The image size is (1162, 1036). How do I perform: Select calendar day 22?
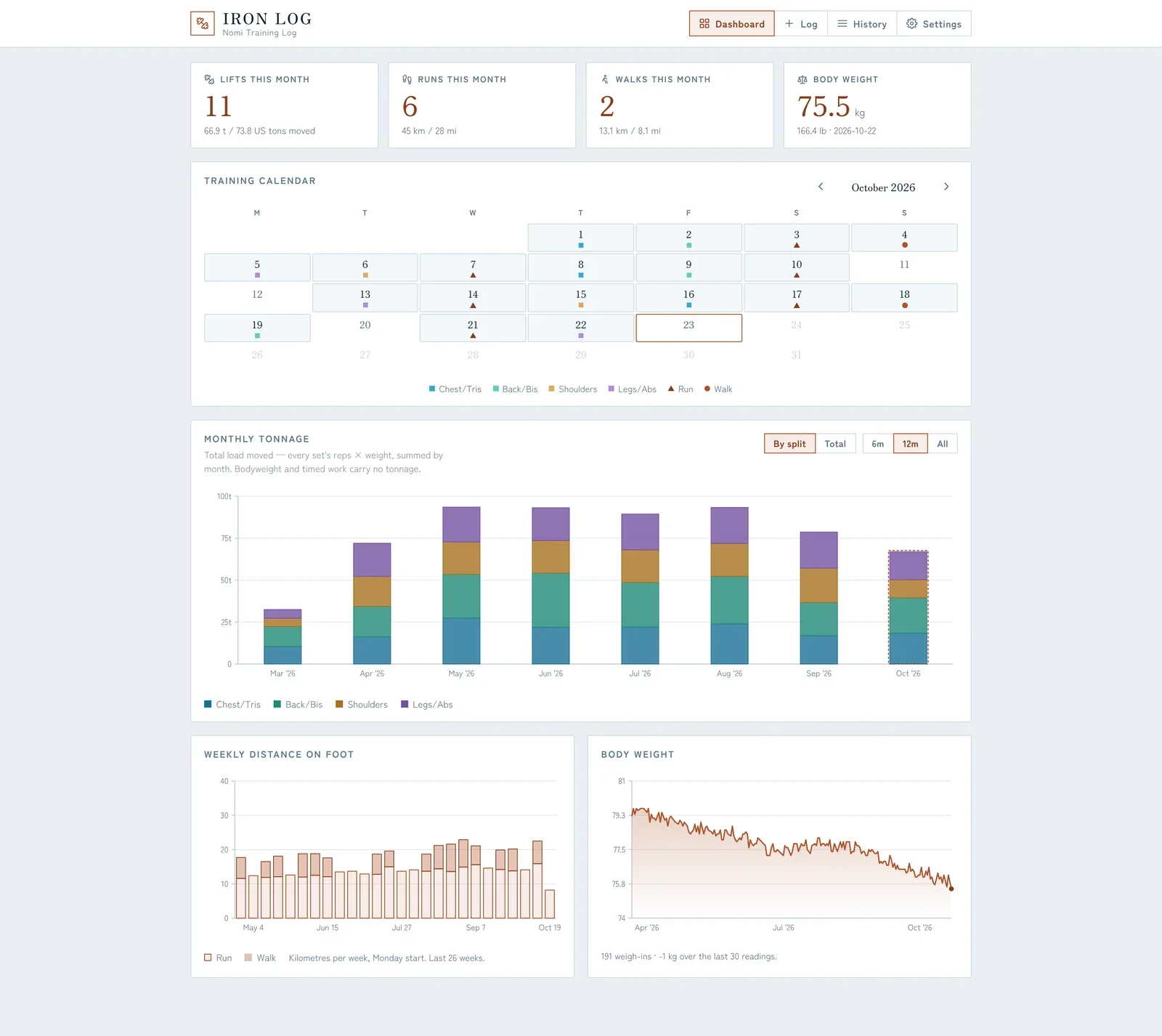click(x=581, y=328)
